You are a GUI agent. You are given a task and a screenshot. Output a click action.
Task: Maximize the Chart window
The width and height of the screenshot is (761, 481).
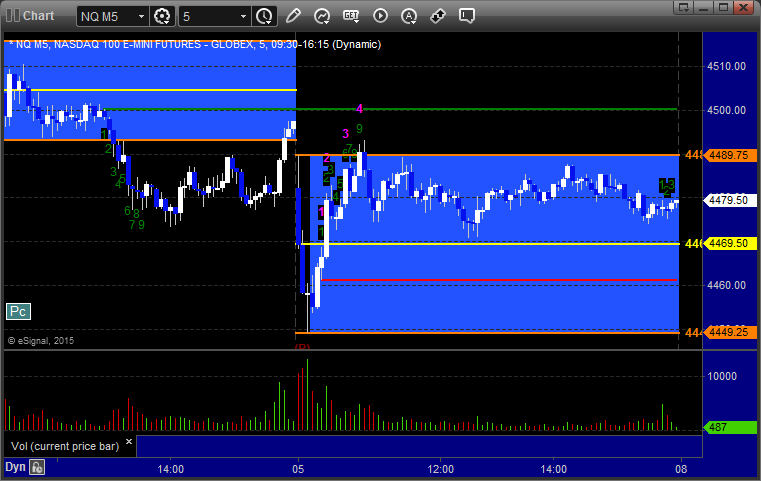[723, 7]
